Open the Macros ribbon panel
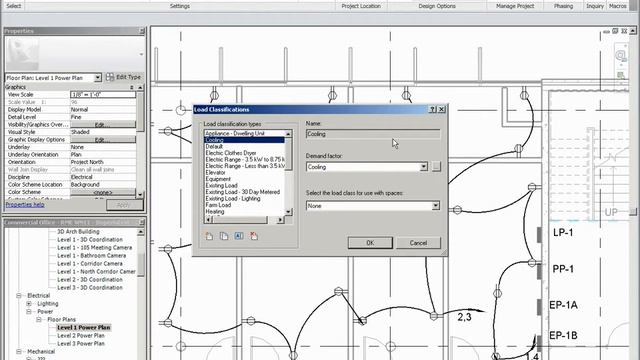The height and width of the screenshot is (360, 640). click(617, 6)
